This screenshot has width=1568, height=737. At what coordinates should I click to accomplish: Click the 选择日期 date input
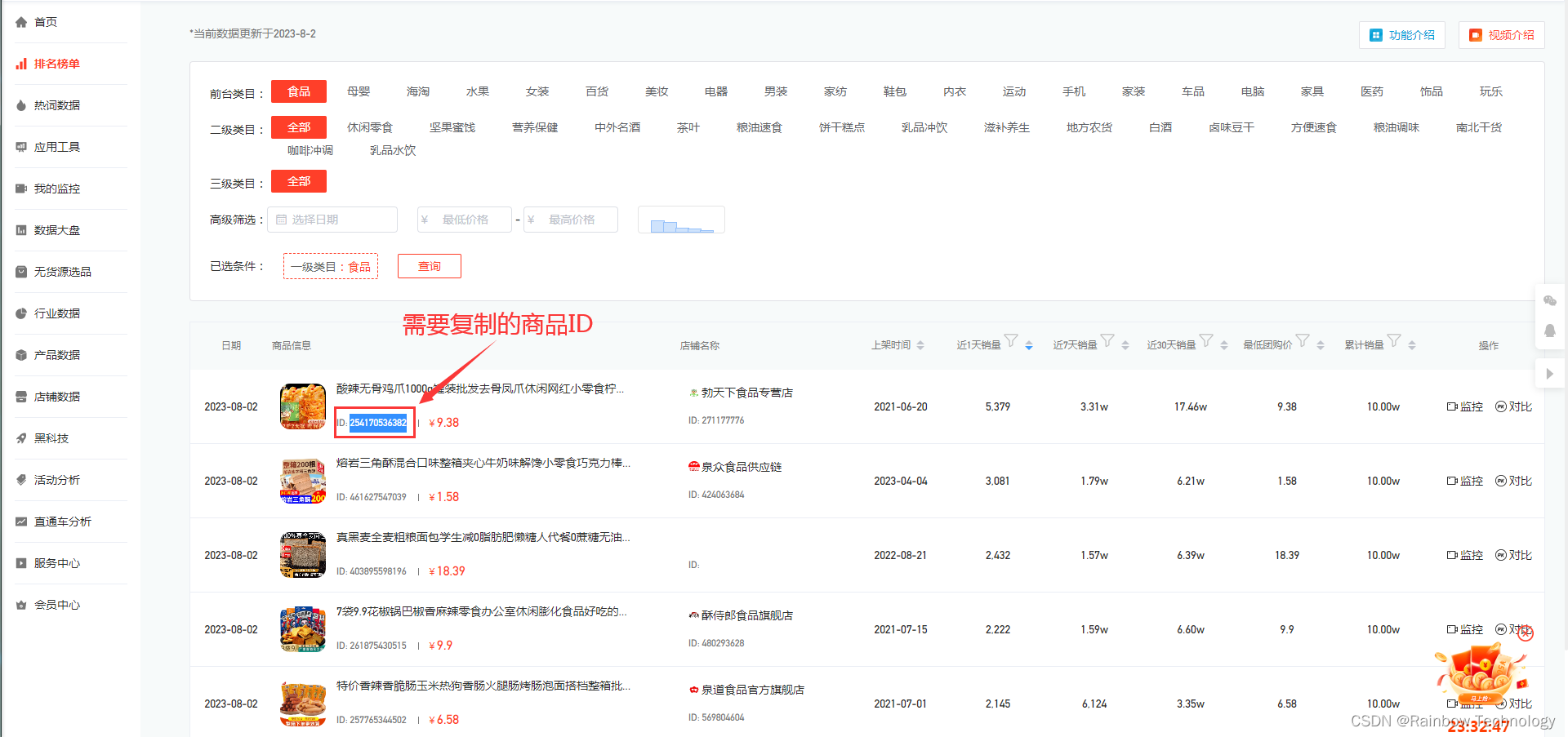point(332,220)
